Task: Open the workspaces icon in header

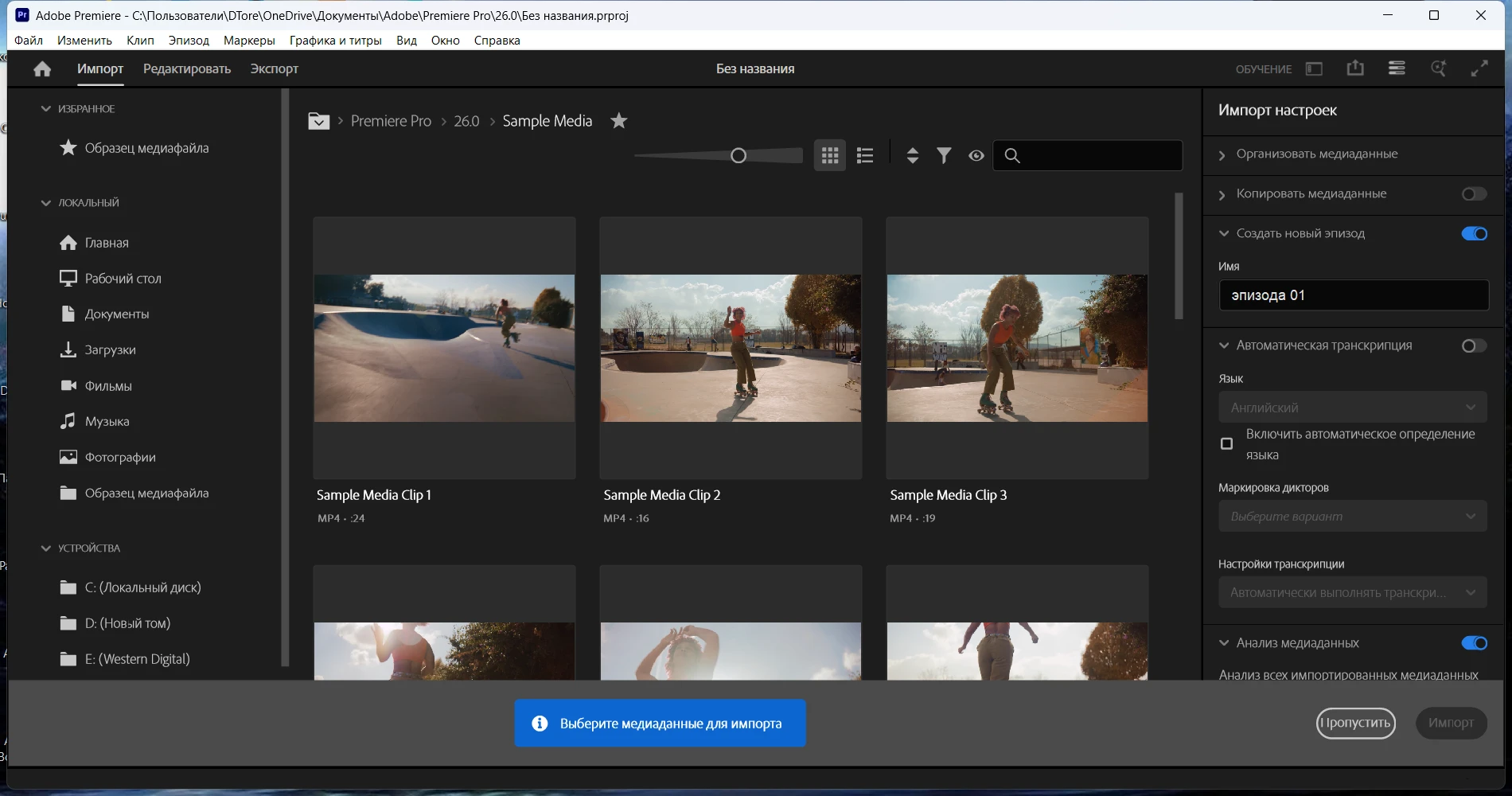Action: 1314,69
